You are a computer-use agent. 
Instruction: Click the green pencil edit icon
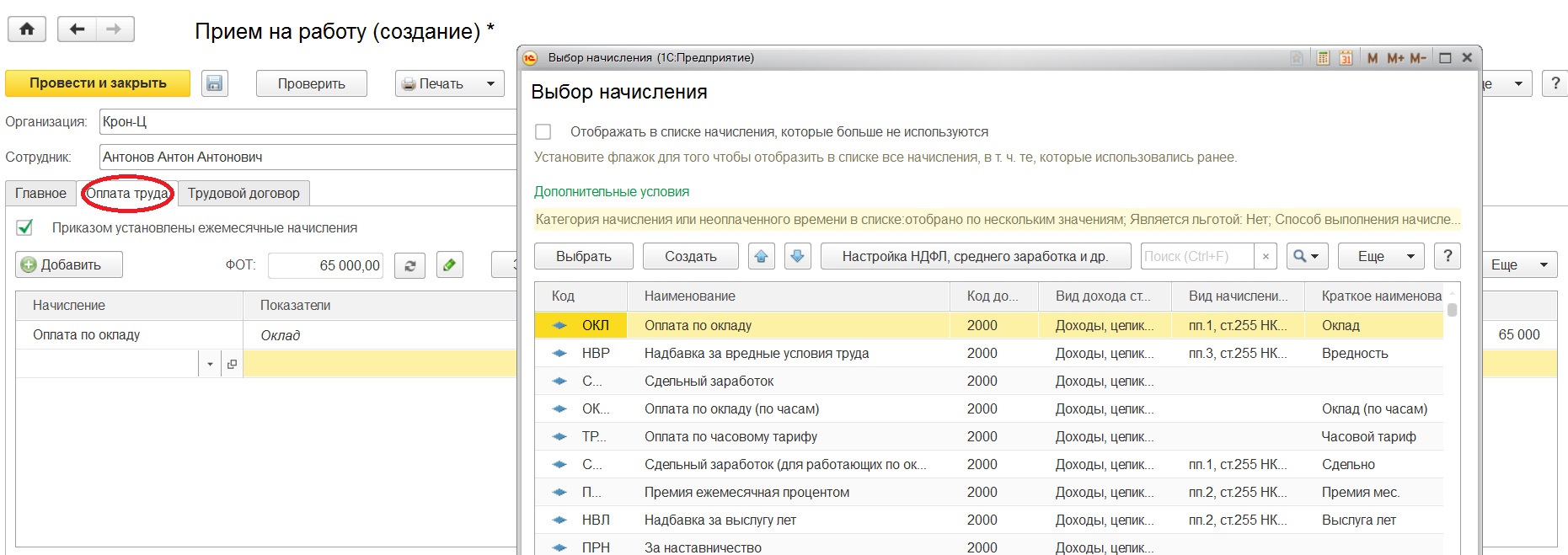coord(450,265)
